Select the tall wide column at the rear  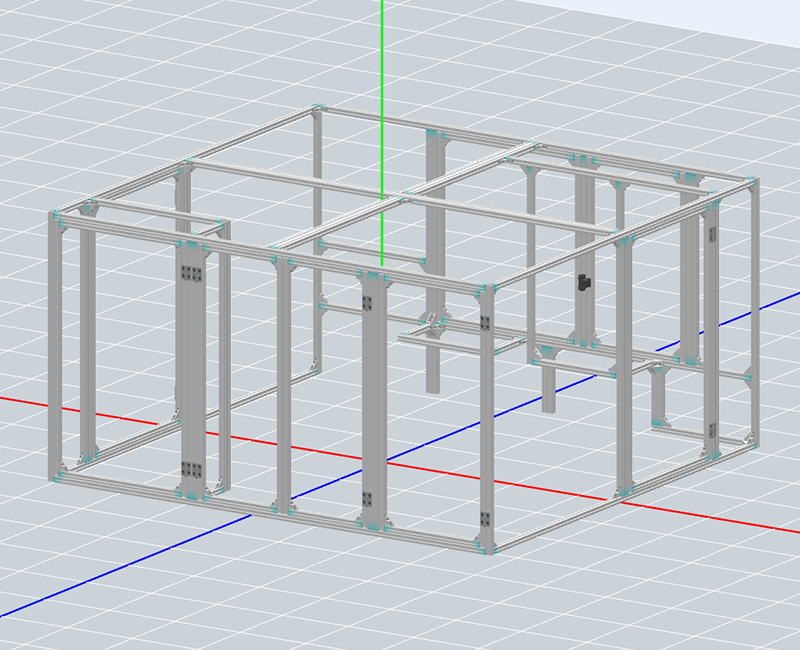point(437,260)
